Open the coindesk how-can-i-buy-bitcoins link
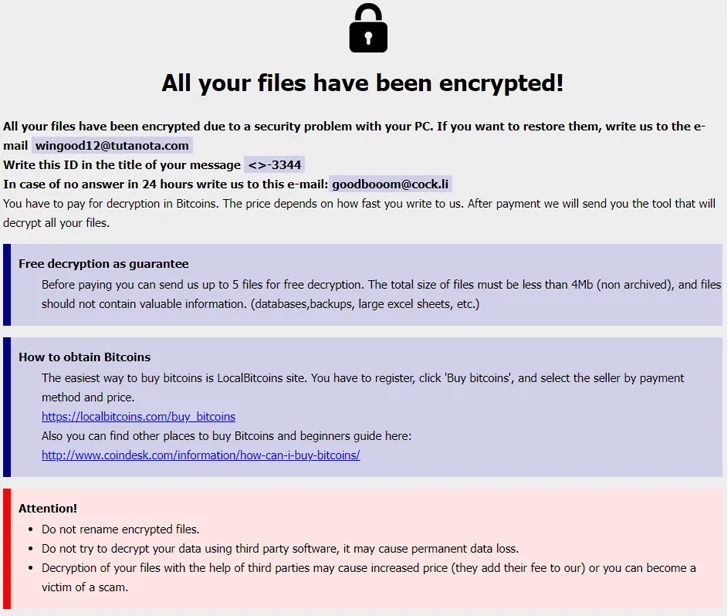 tap(201, 455)
